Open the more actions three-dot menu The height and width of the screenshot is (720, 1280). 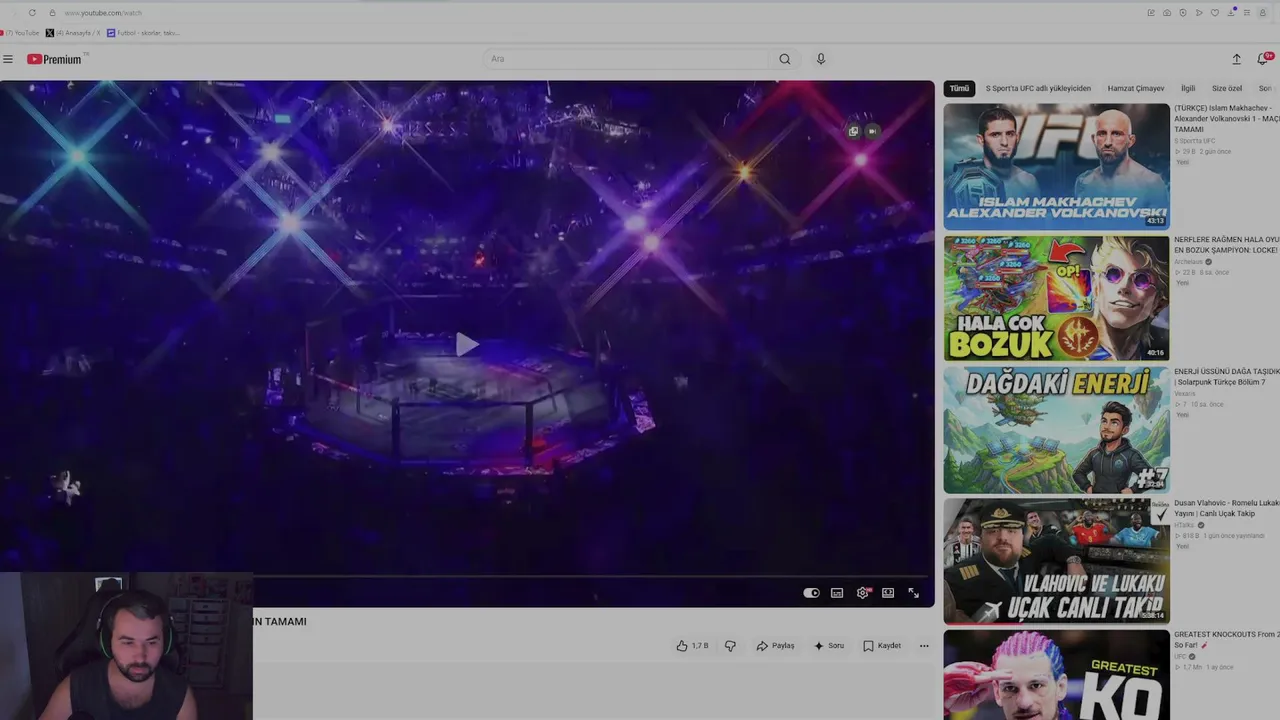(924, 646)
